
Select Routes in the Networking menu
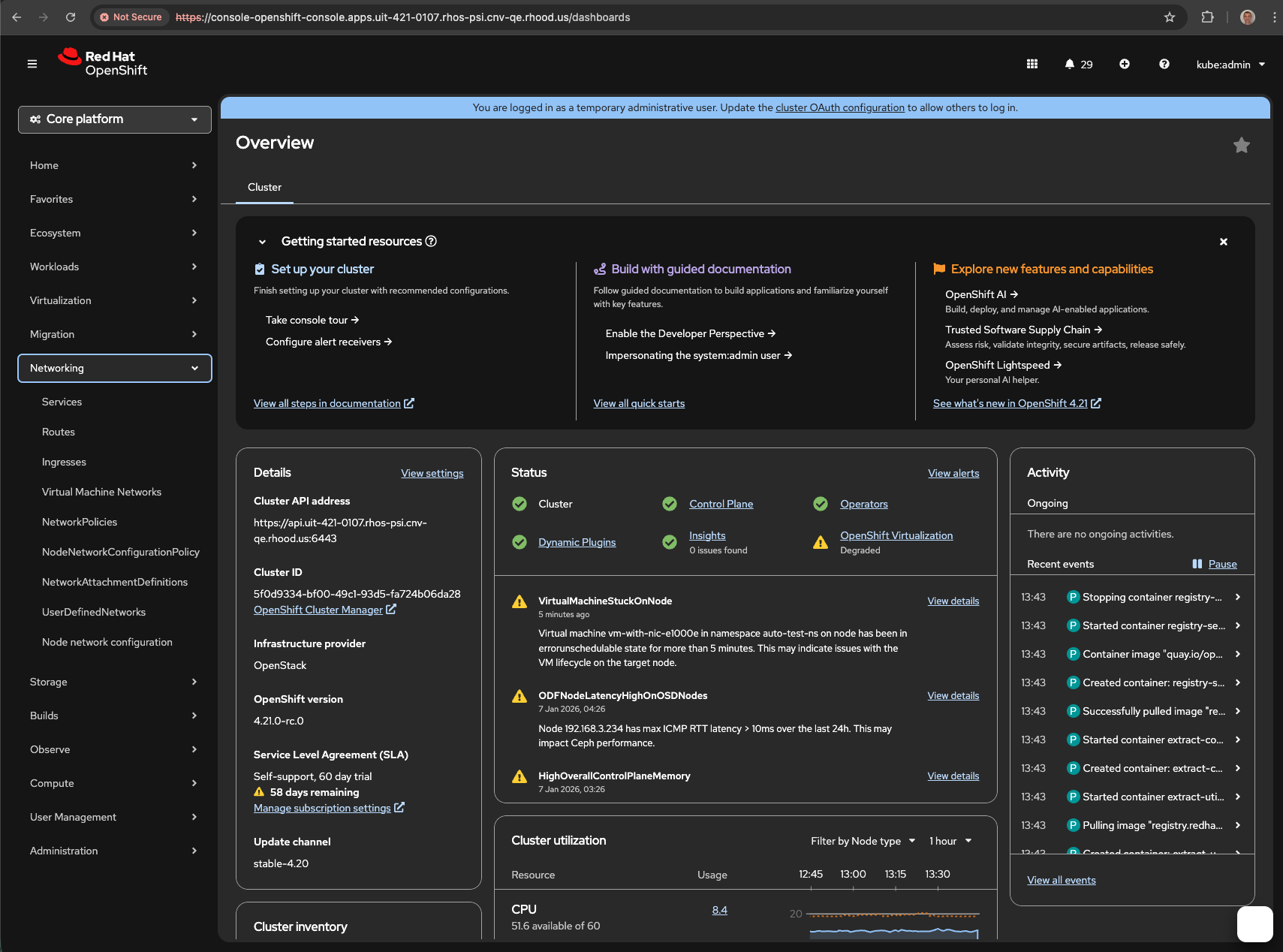coord(59,432)
